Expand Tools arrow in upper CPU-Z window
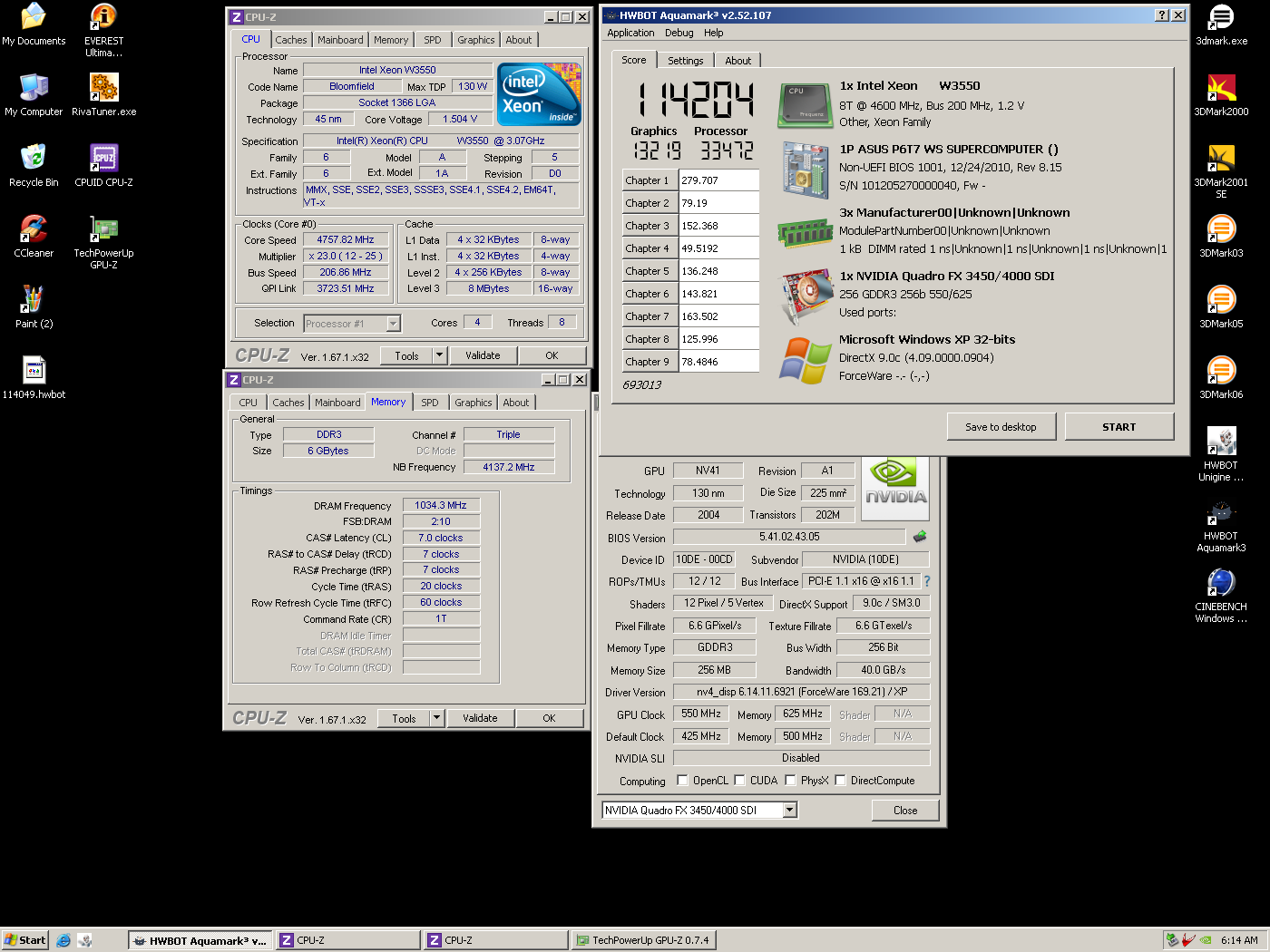The height and width of the screenshot is (952, 1270). click(440, 355)
